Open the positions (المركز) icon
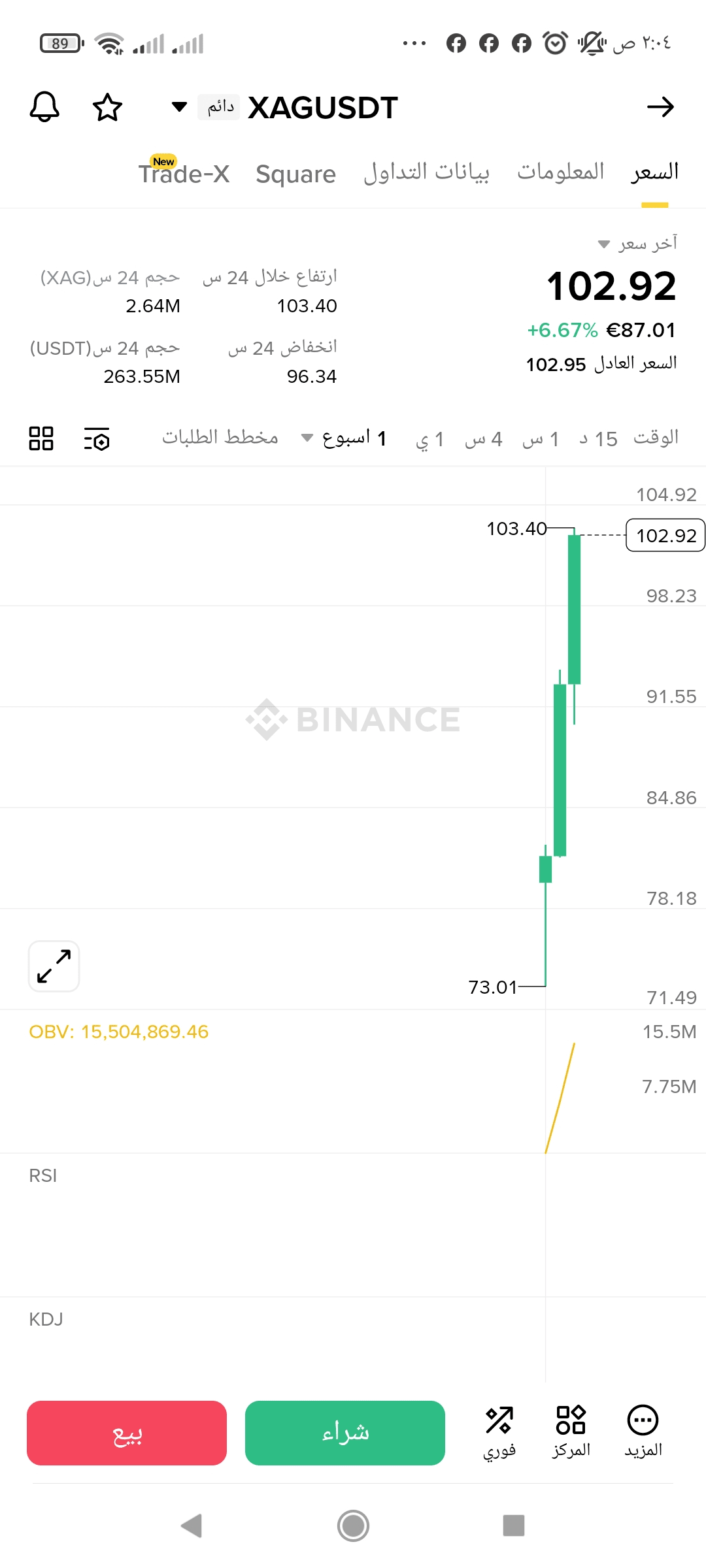Screen dimensions: 706x1568 (571, 1431)
